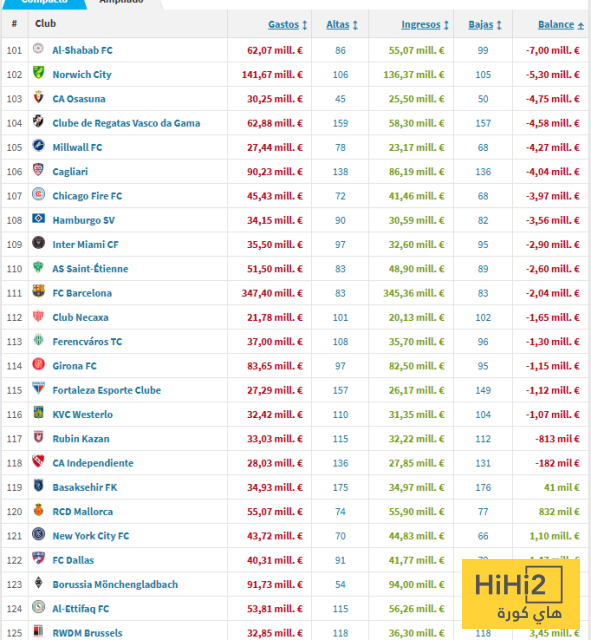Open the Norwich City club link
This screenshot has width=591, height=640.
pyautogui.click(x=82, y=75)
